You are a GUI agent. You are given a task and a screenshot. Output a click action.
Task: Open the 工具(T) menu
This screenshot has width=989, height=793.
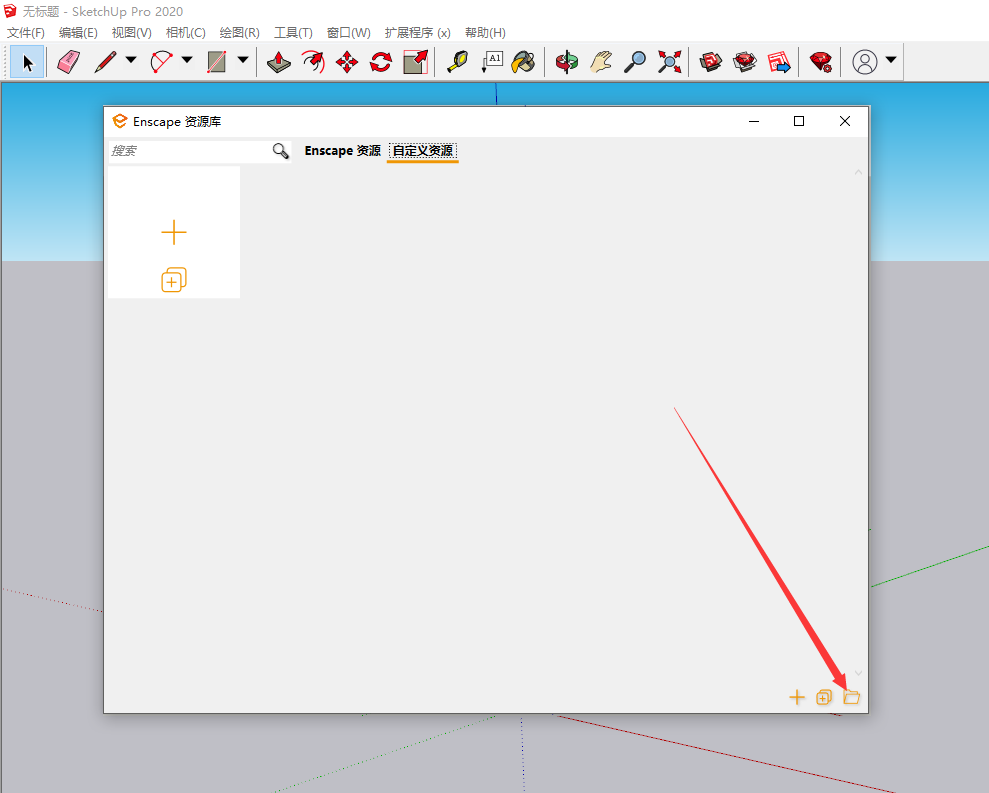(293, 33)
